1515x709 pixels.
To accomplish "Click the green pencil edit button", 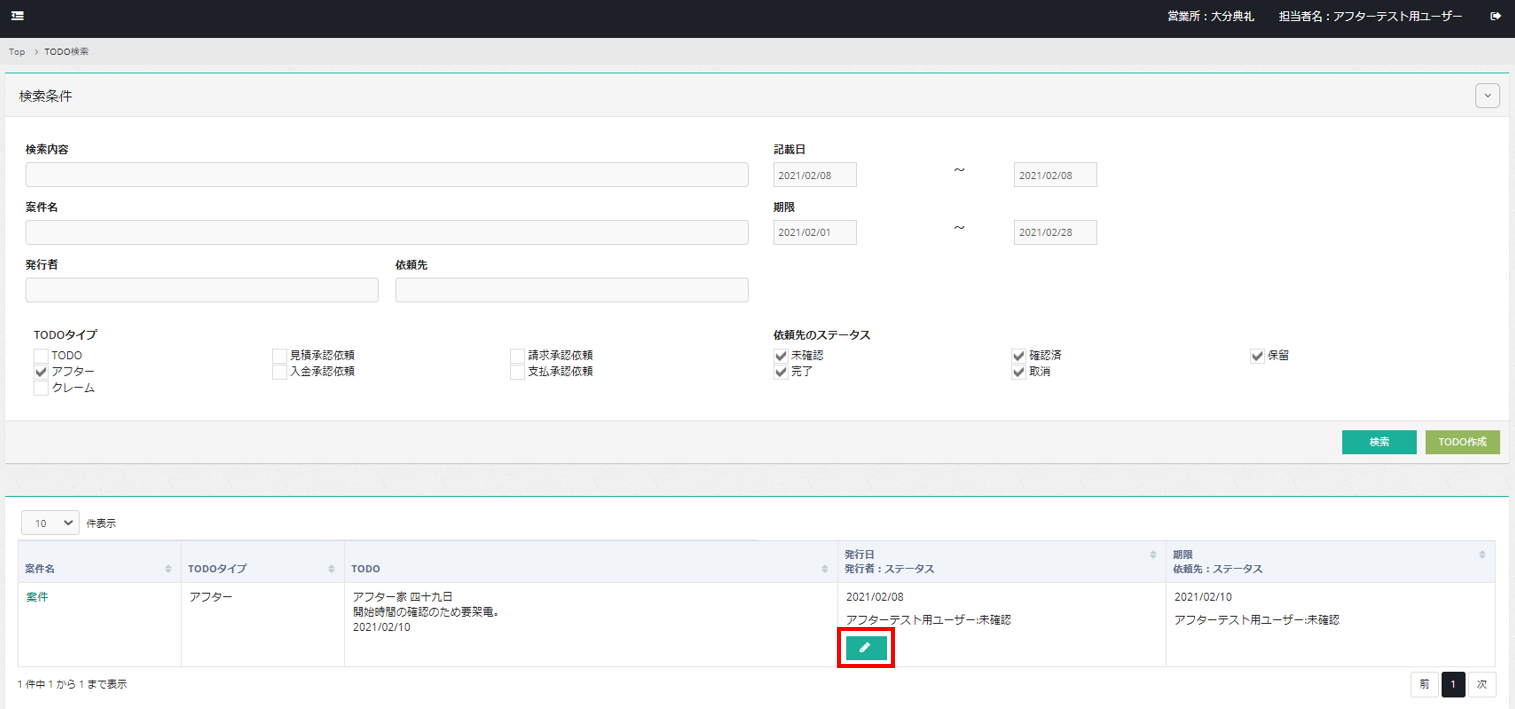I will tap(865, 648).
